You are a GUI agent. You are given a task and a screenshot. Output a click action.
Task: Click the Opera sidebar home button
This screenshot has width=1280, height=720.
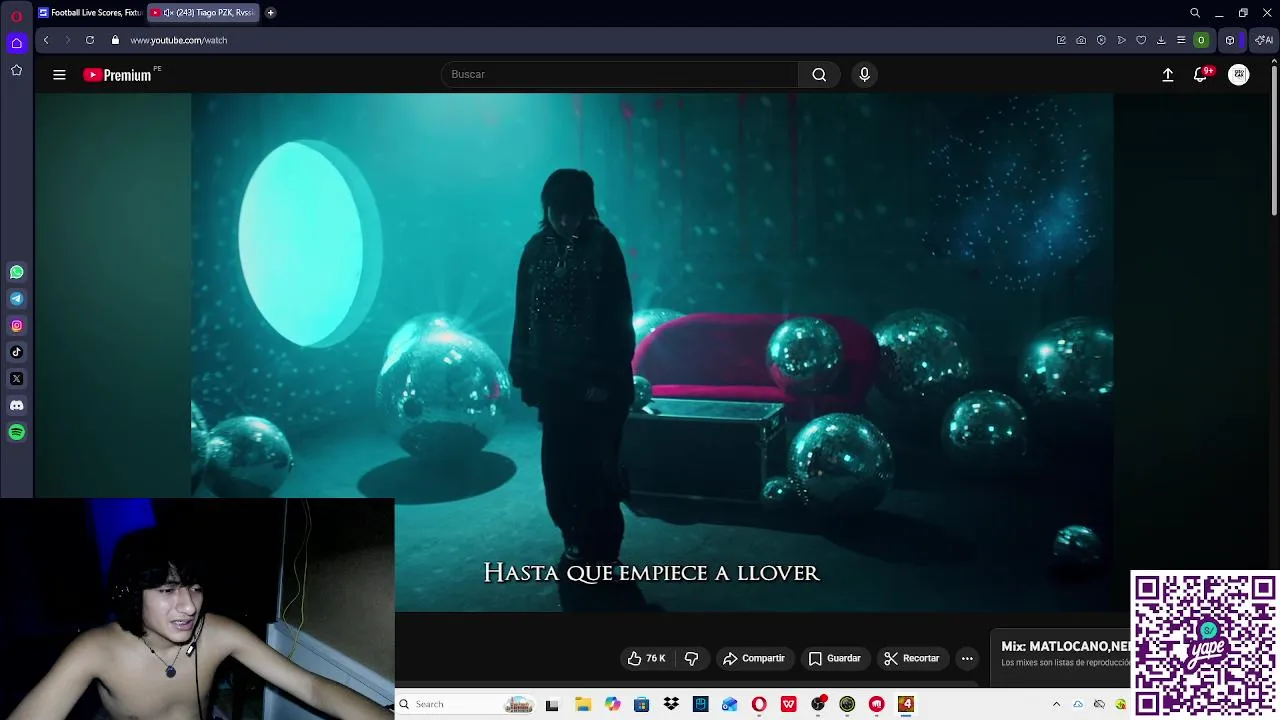16,43
